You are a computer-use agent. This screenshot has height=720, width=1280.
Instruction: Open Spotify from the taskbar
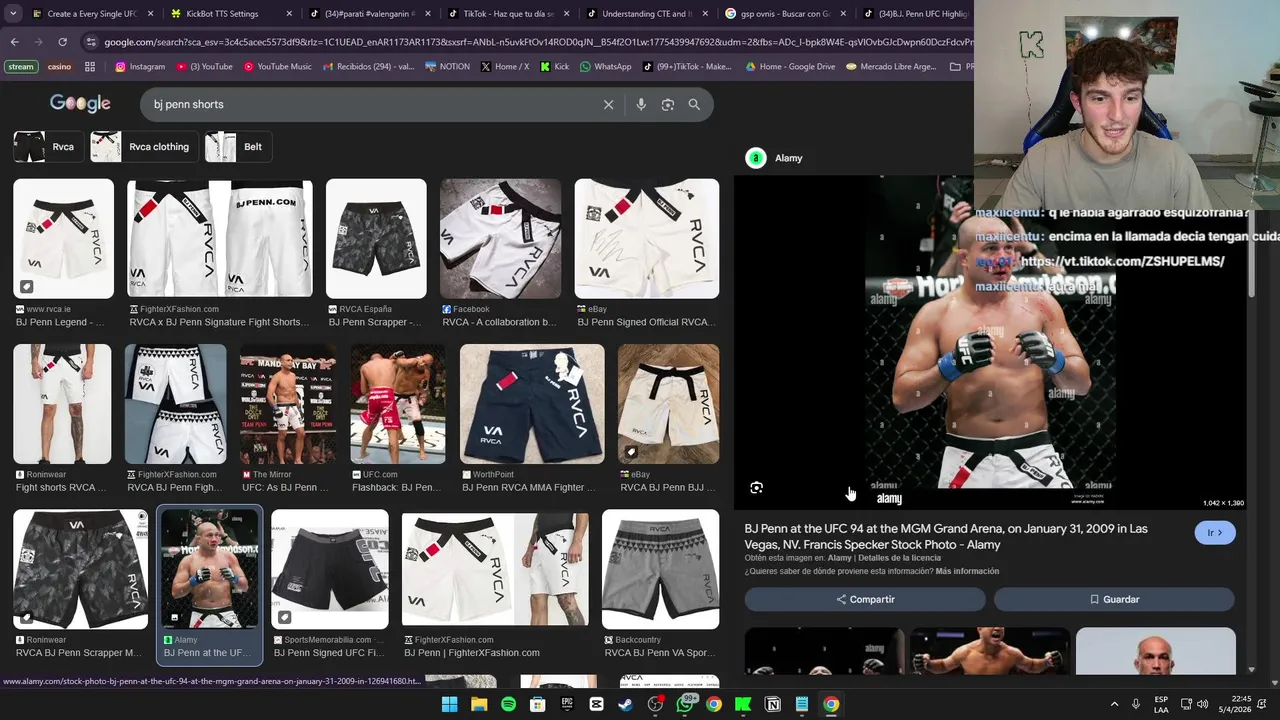pyautogui.click(x=508, y=704)
